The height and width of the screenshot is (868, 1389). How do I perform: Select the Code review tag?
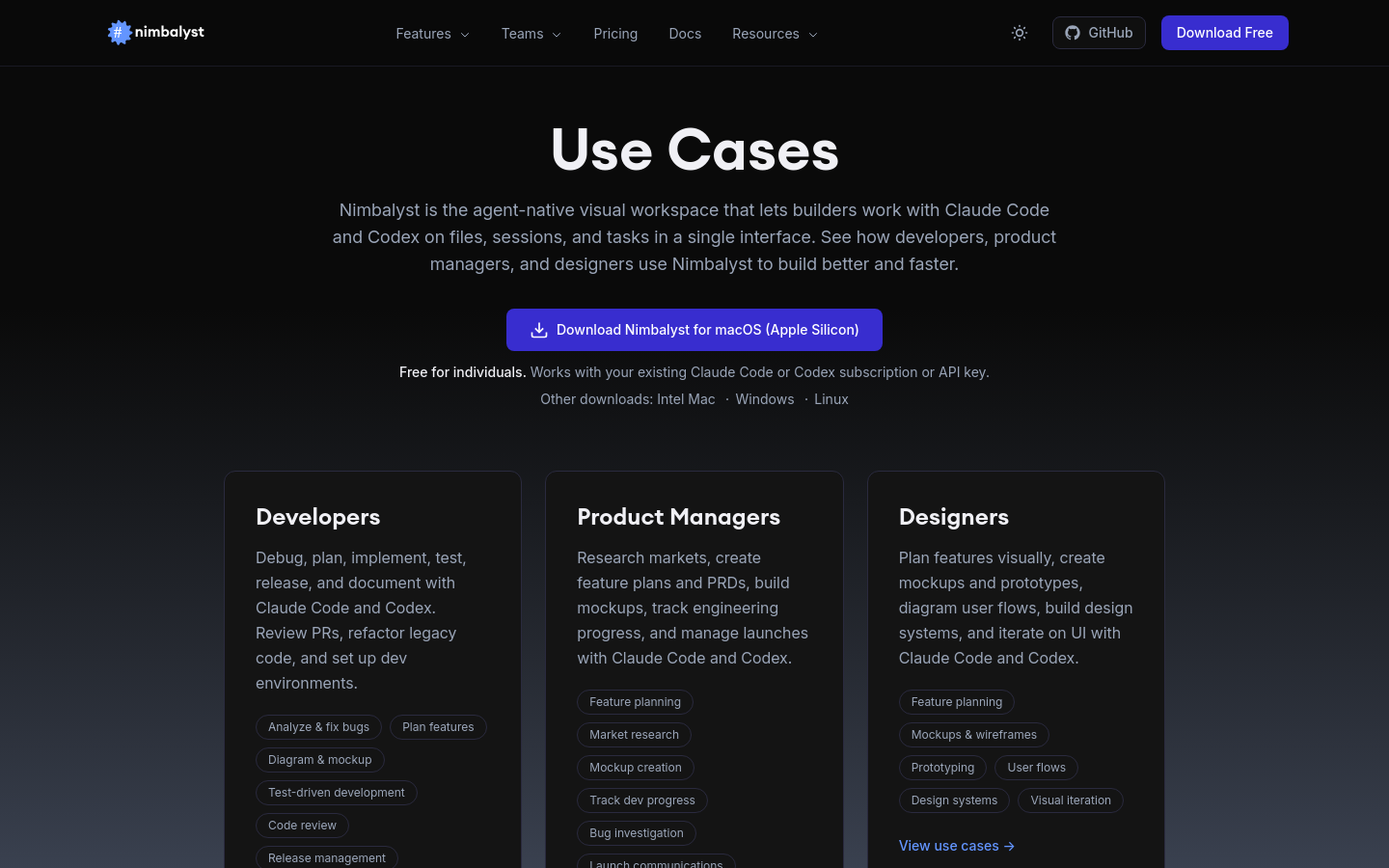pos(302,826)
